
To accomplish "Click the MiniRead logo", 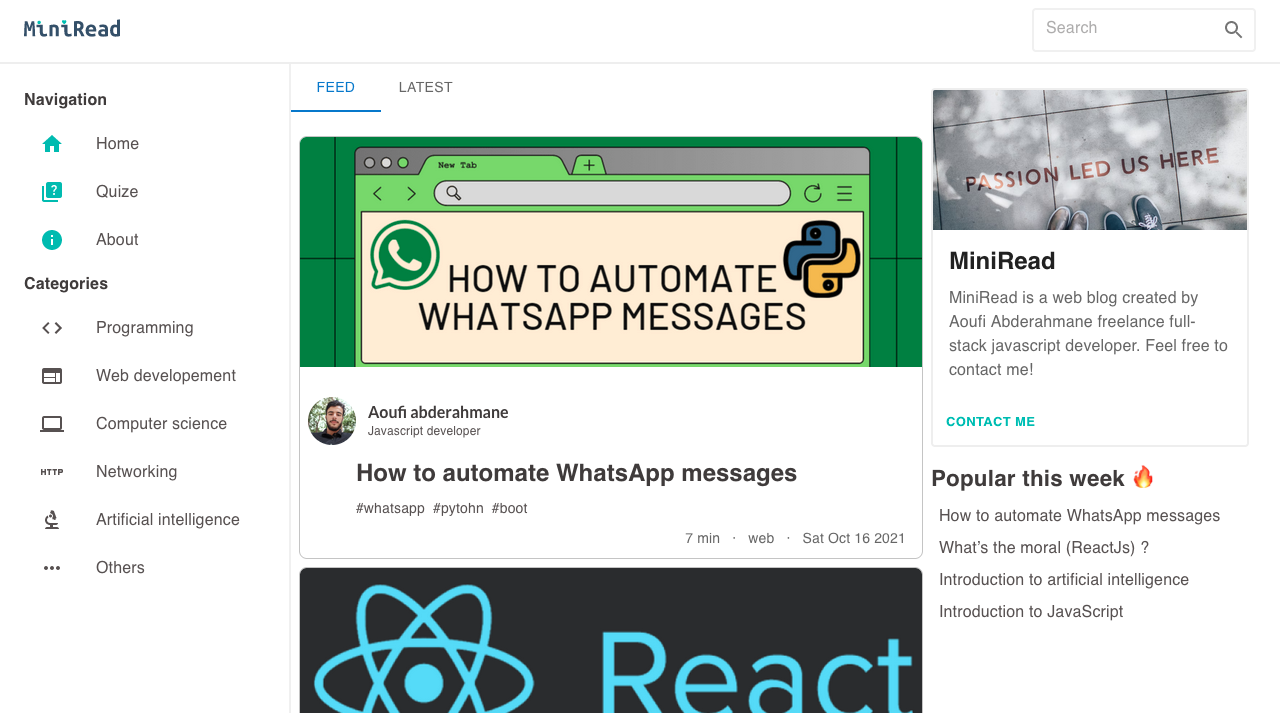I will point(72,29).
